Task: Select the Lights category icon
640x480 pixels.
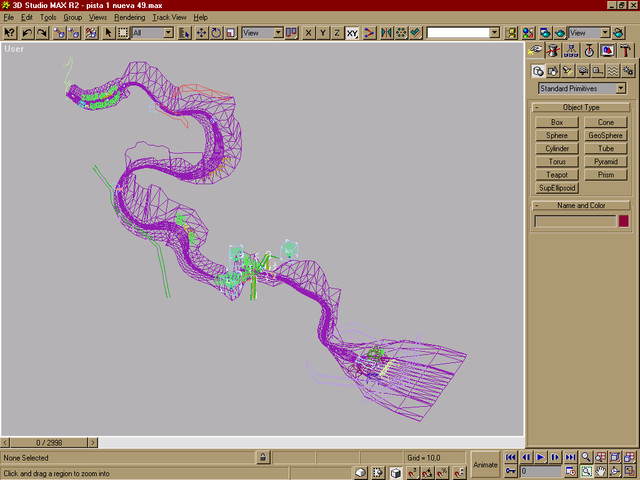Action: (x=568, y=71)
